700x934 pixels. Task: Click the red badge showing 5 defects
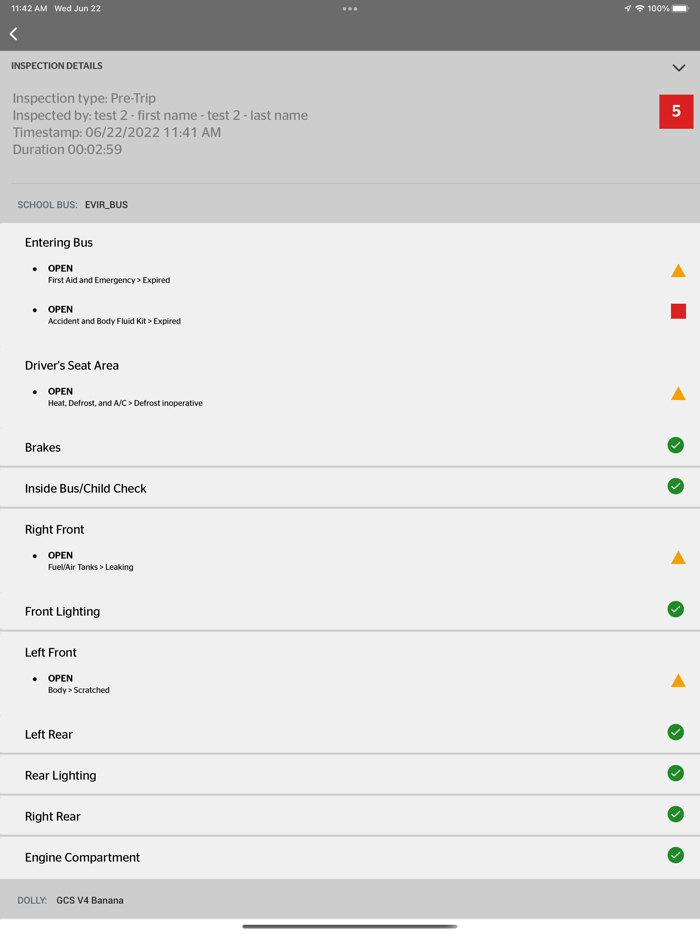677,112
